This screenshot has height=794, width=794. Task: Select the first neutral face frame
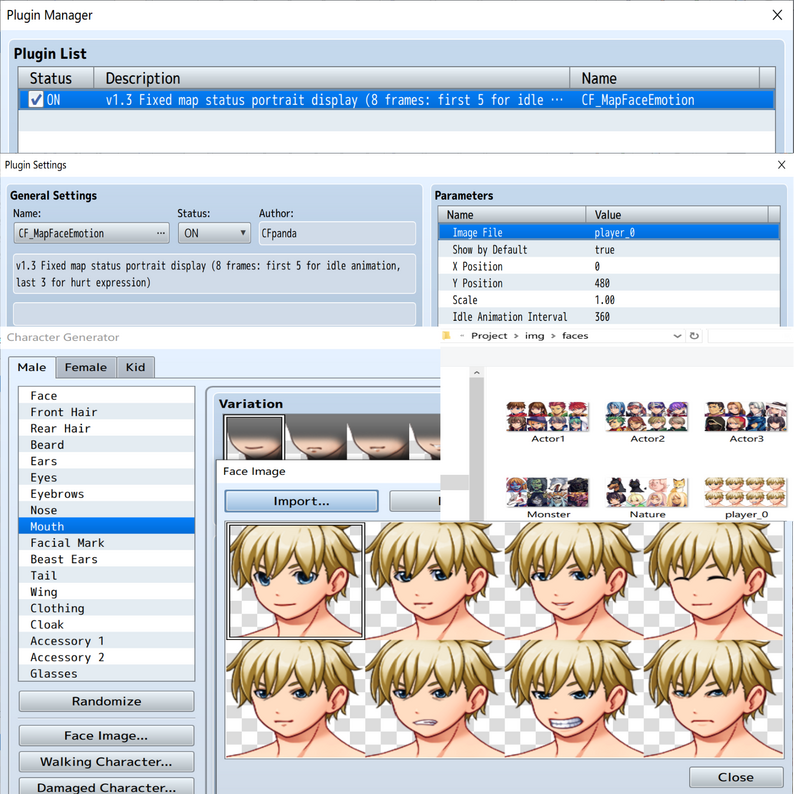pyautogui.click(x=296, y=581)
